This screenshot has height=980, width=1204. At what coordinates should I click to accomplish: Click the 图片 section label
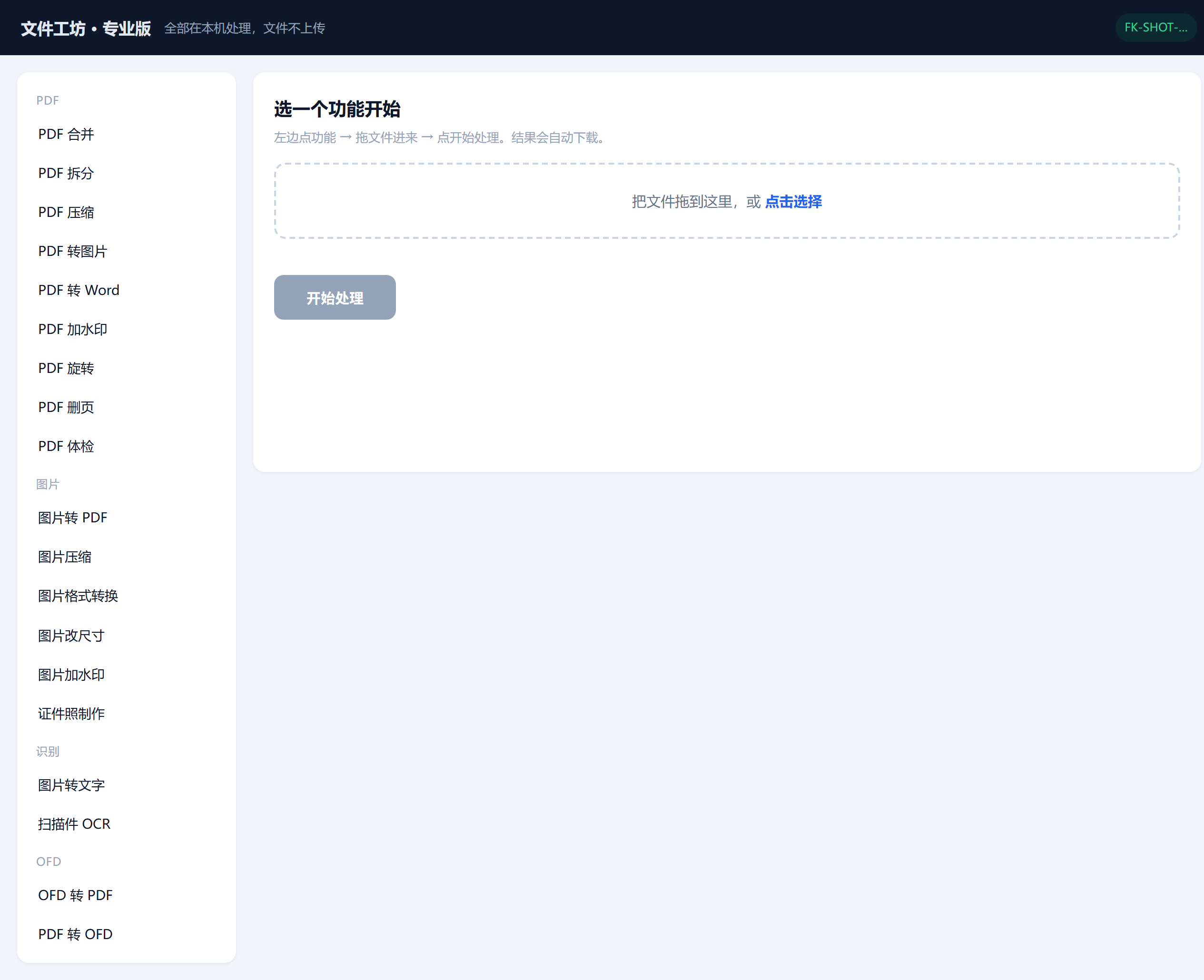coord(48,484)
